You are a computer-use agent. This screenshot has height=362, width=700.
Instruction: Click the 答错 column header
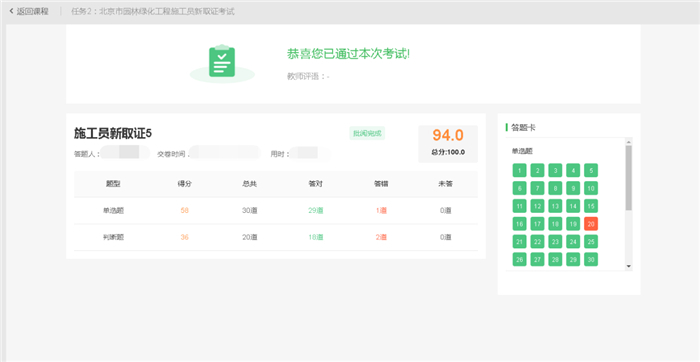point(381,184)
